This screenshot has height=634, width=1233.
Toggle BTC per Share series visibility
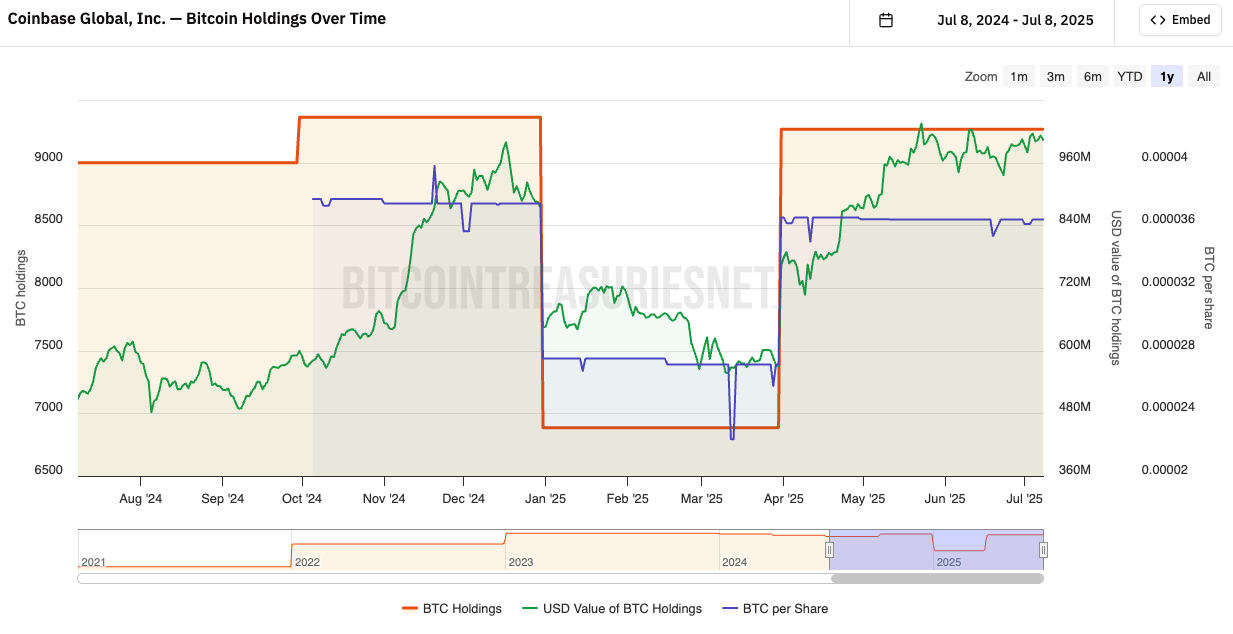point(785,608)
